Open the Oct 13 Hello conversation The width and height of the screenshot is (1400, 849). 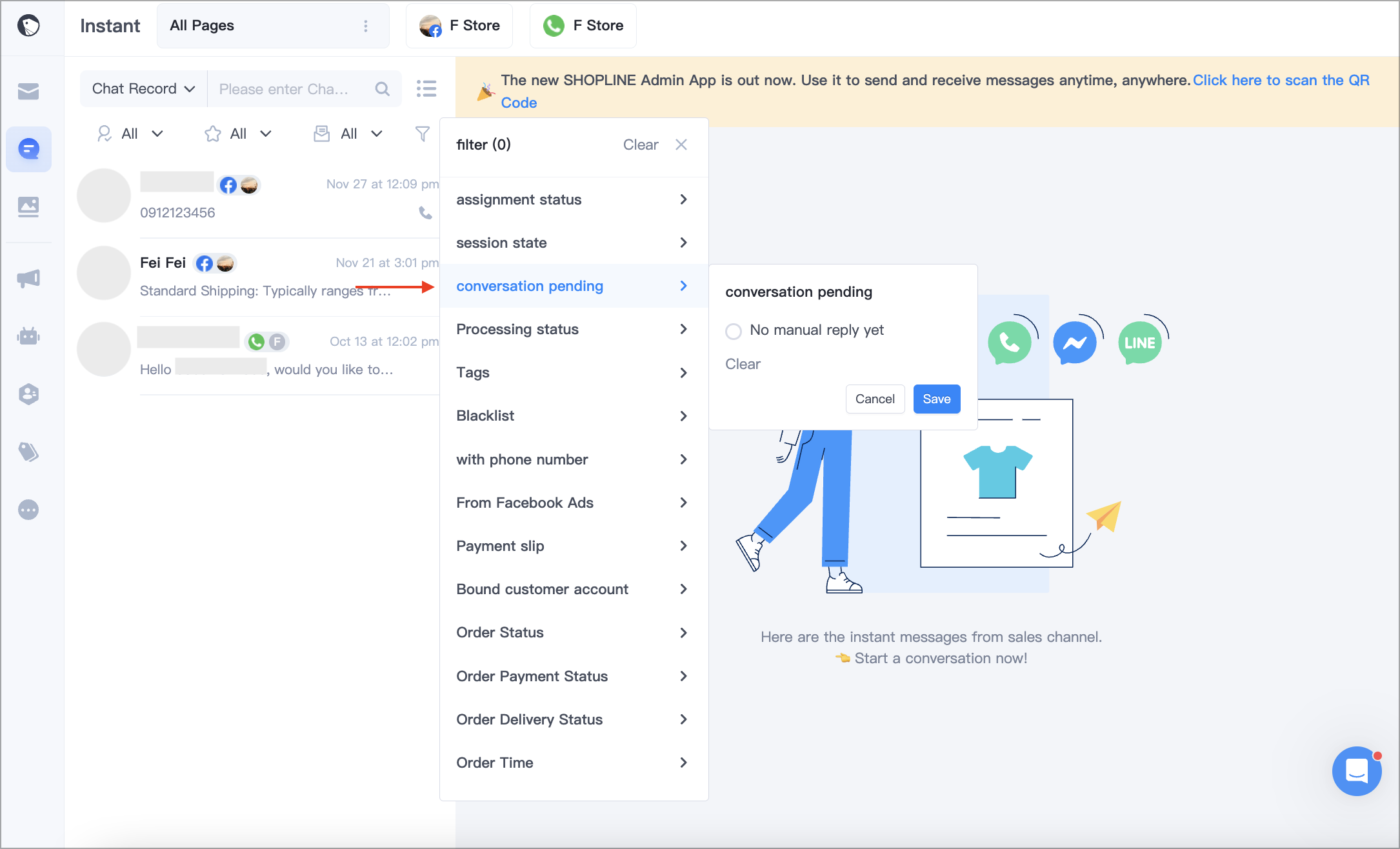coord(258,355)
